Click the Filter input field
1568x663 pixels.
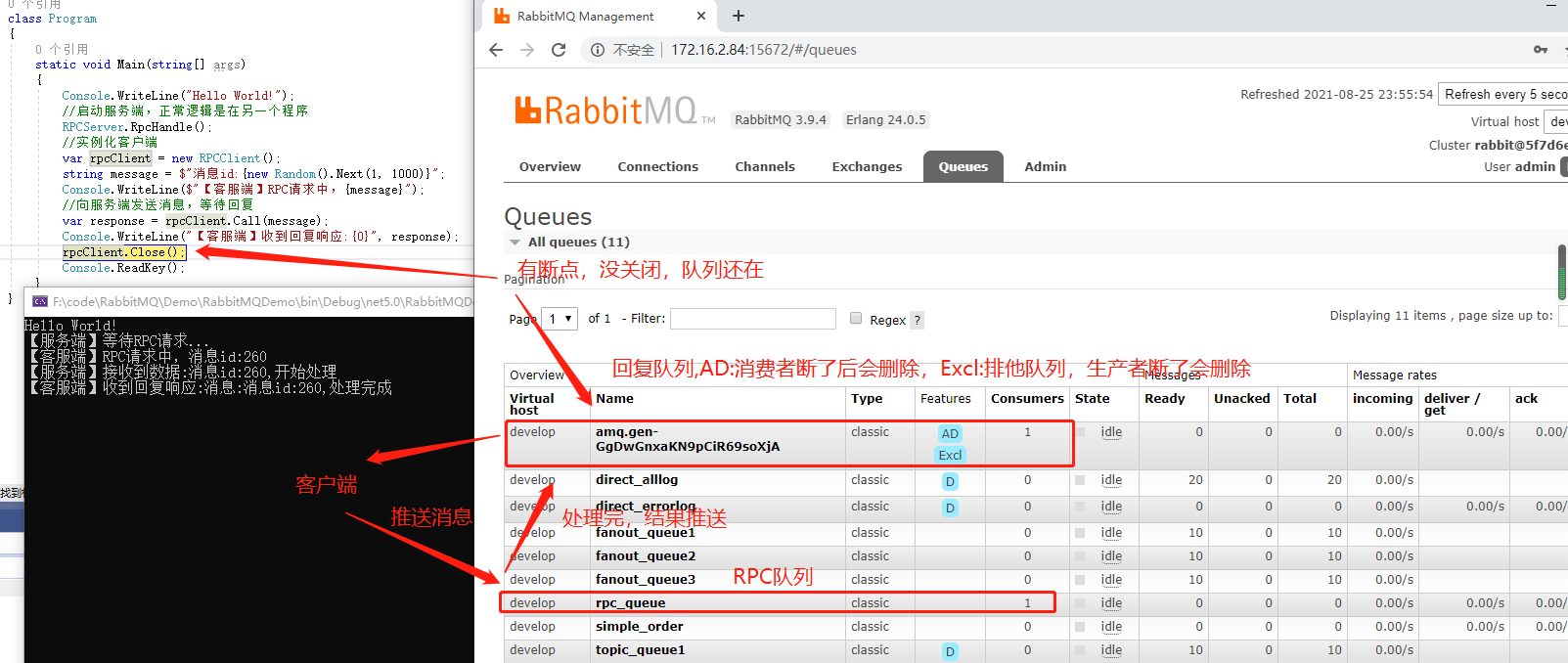753,319
